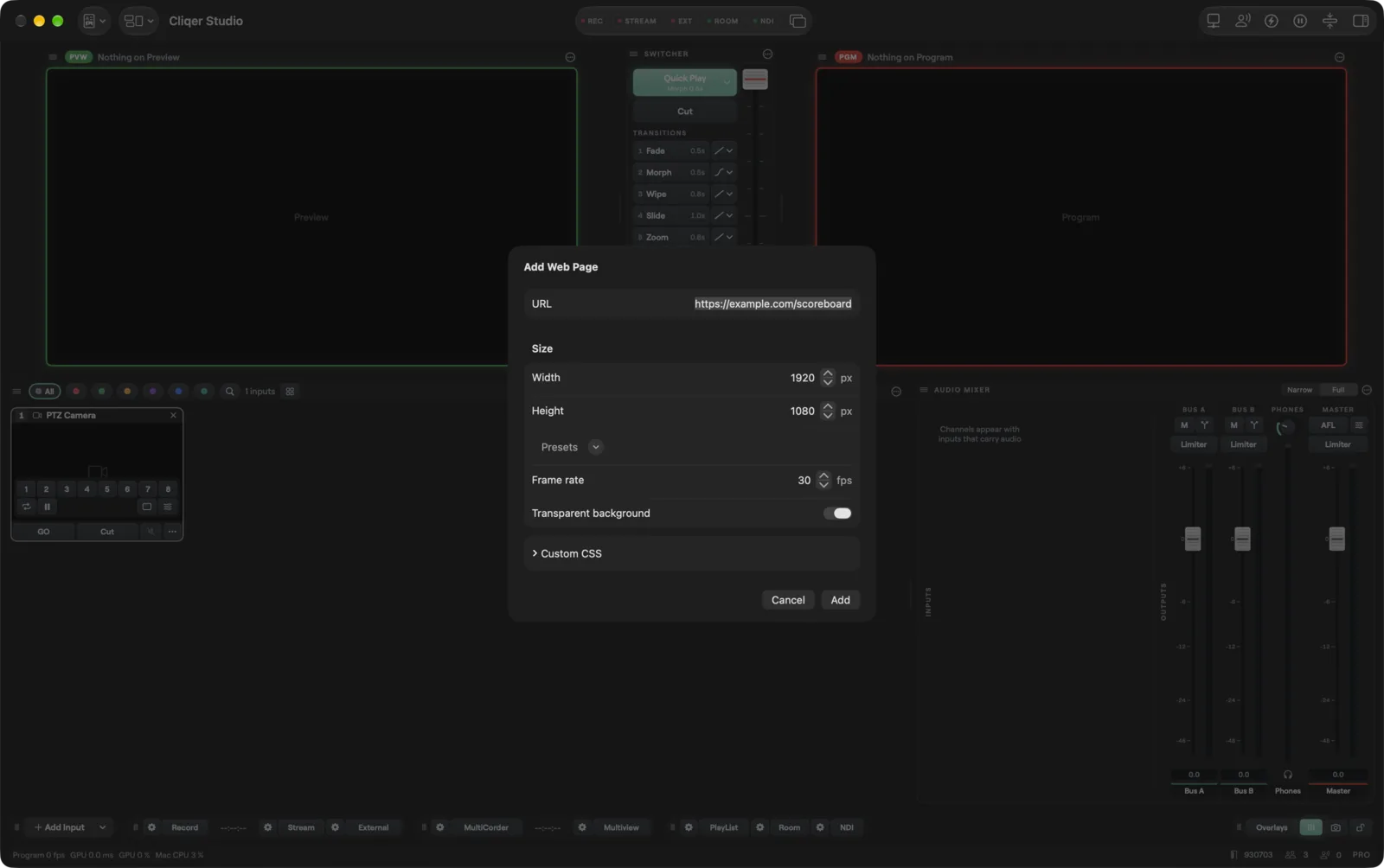Click the Cut button in the switcher
1384x868 pixels.
click(x=685, y=112)
